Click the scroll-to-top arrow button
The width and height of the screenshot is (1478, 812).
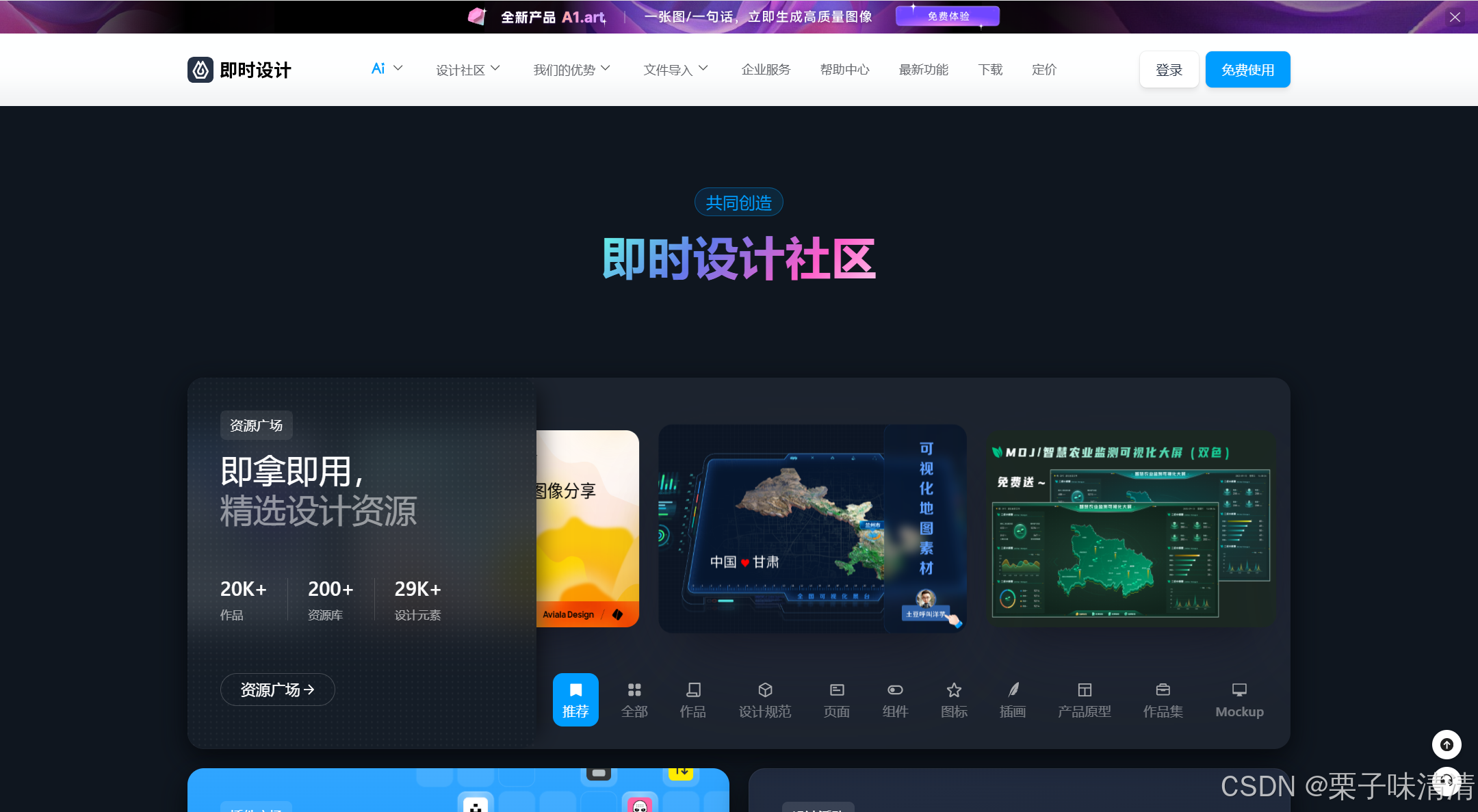(x=1447, y=744)
